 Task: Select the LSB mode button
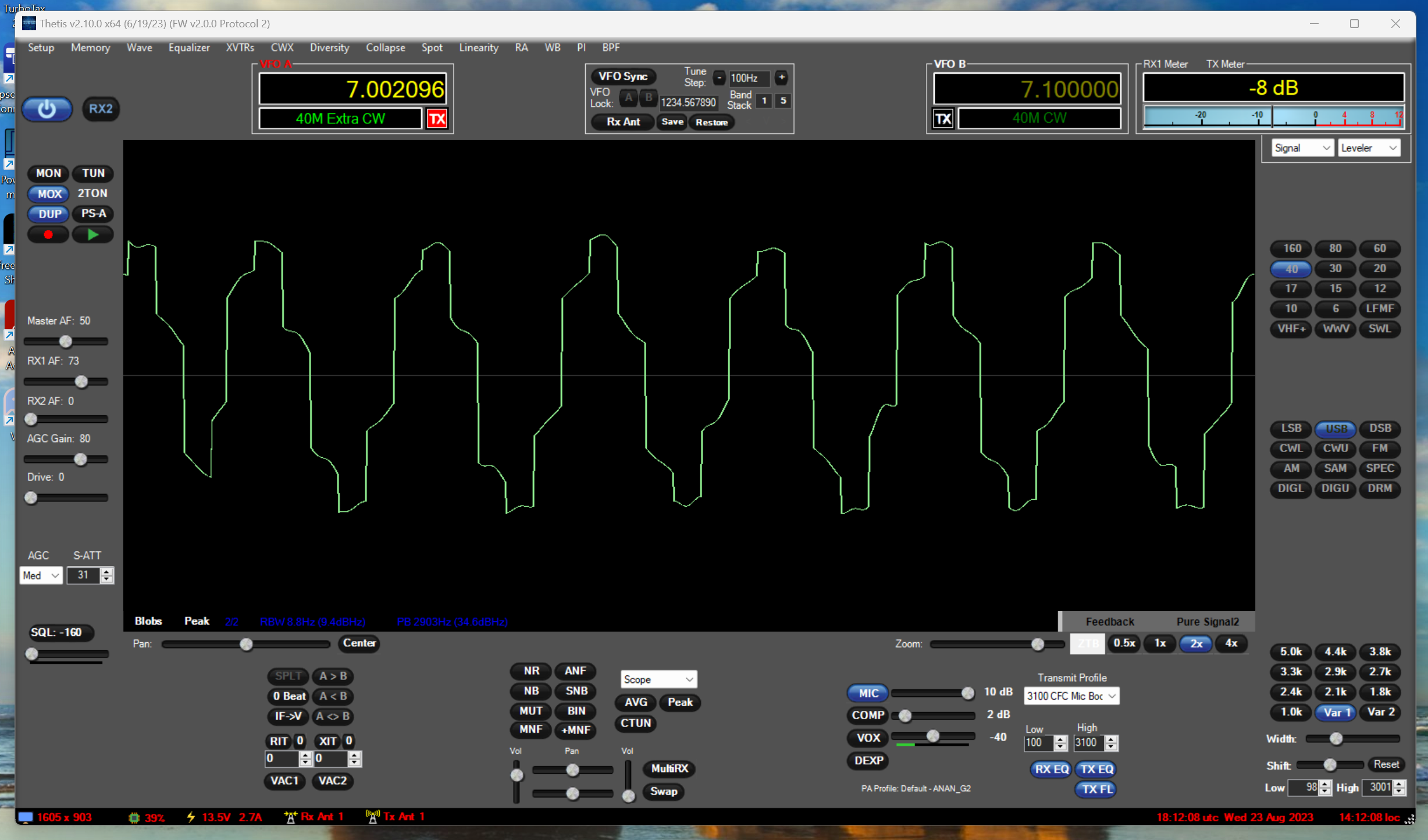[x=1291, y=428]
